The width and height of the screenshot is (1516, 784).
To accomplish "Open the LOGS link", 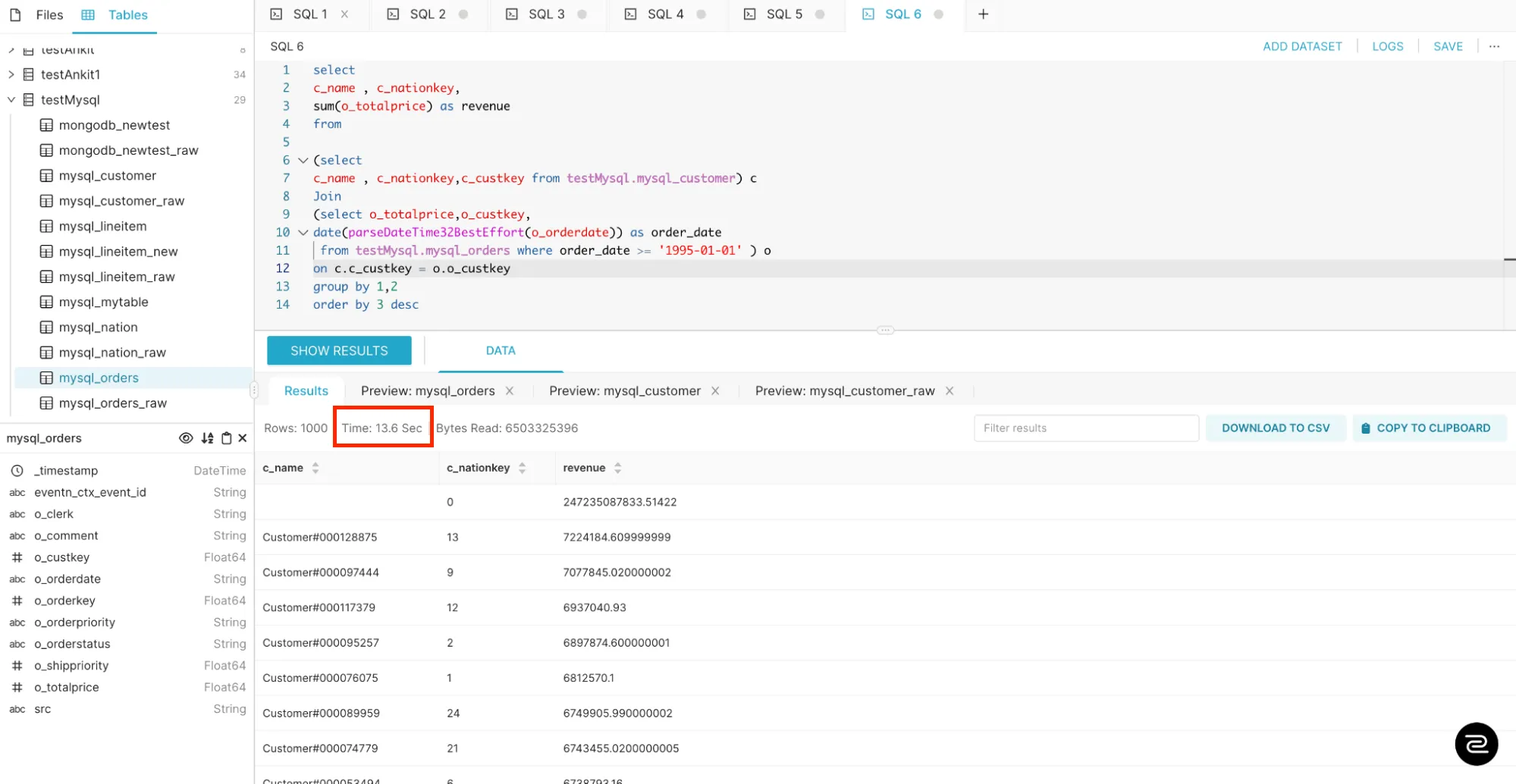I will click(1387, 46).
